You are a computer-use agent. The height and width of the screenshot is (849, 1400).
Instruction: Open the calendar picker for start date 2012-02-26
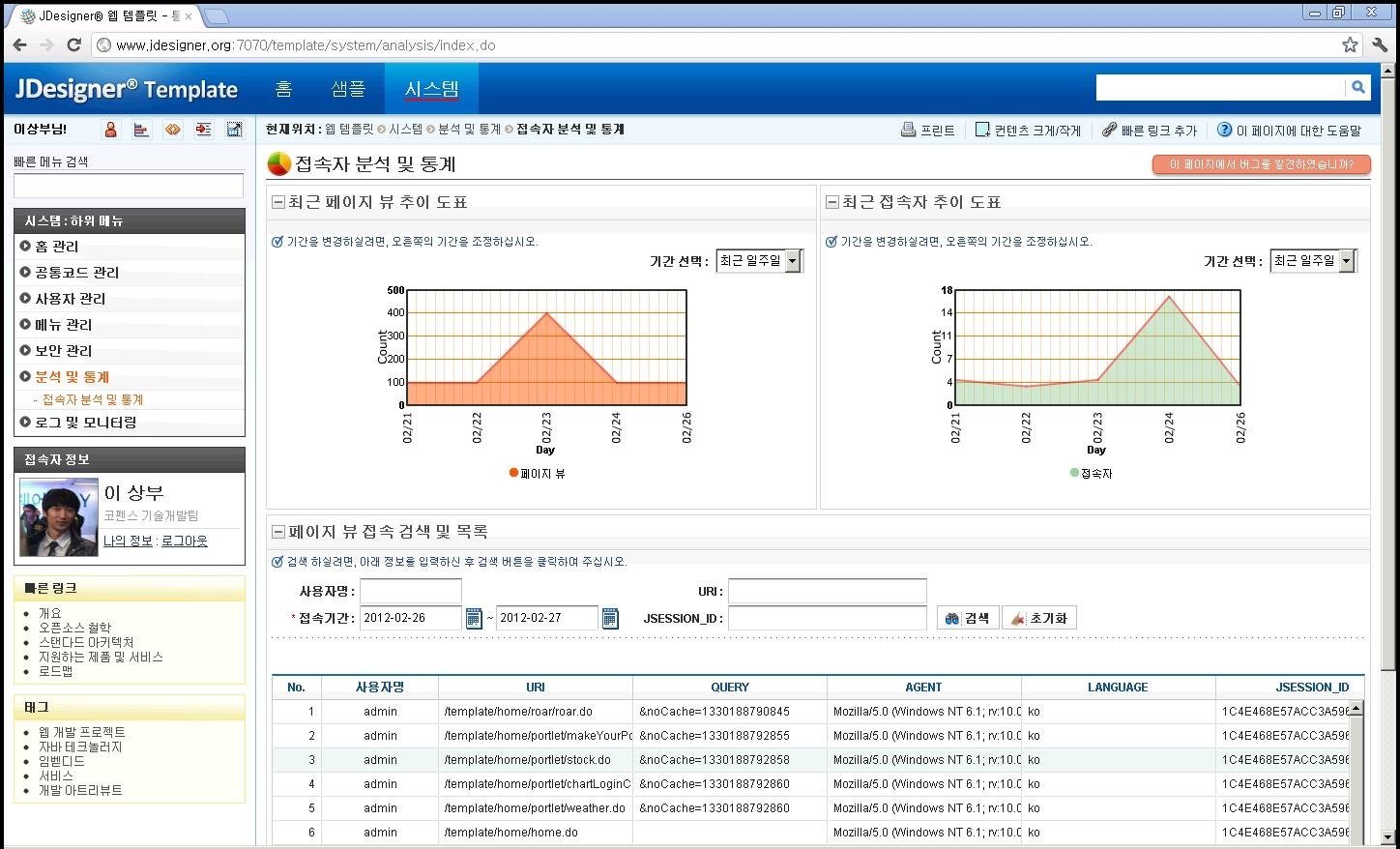tap(474, 618)
